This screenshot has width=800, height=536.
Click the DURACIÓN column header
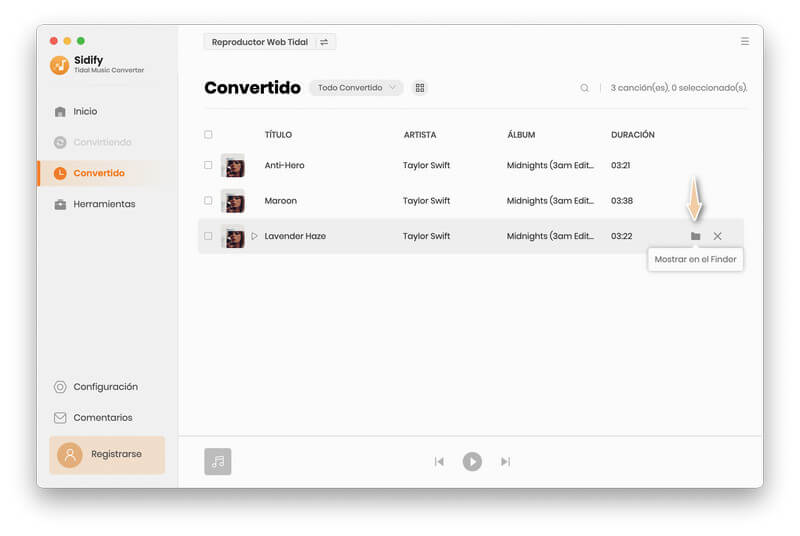[633, 135]
